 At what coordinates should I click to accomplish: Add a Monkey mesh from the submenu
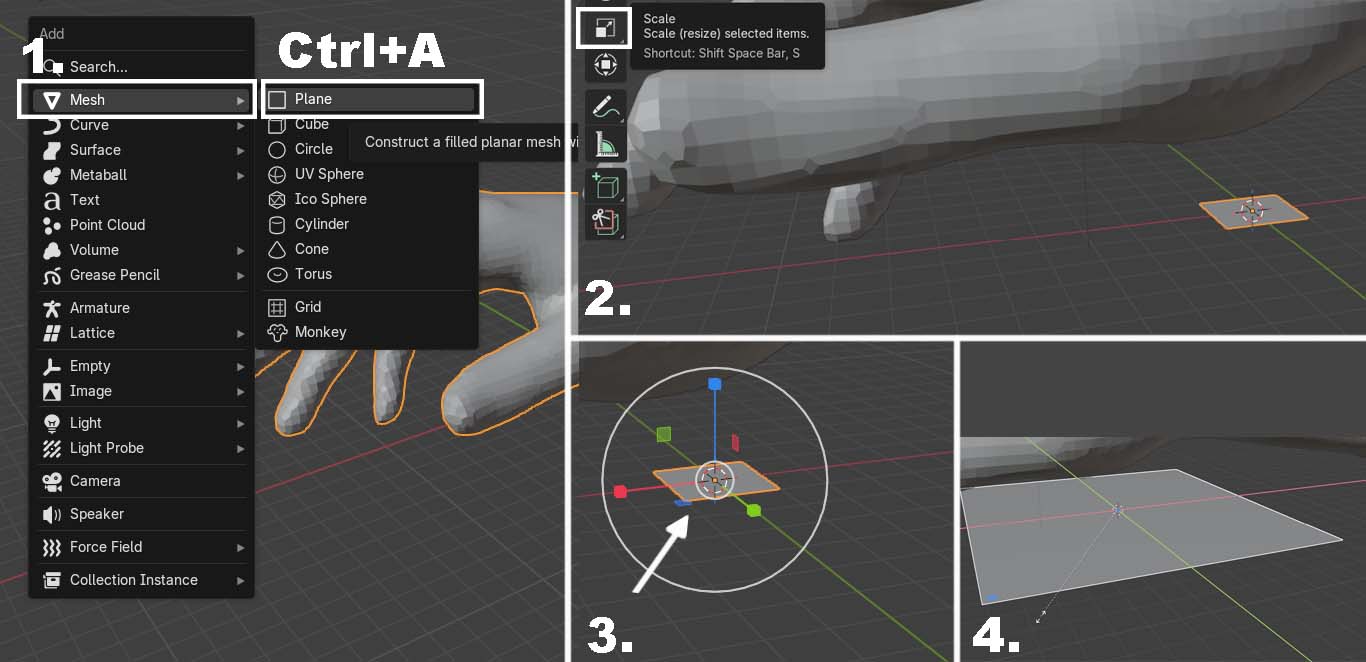(x=320, y=332)
